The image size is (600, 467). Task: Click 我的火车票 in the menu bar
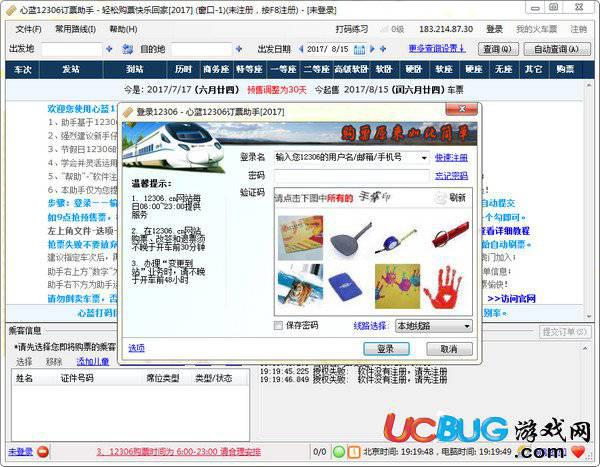(x=536, y=29)
